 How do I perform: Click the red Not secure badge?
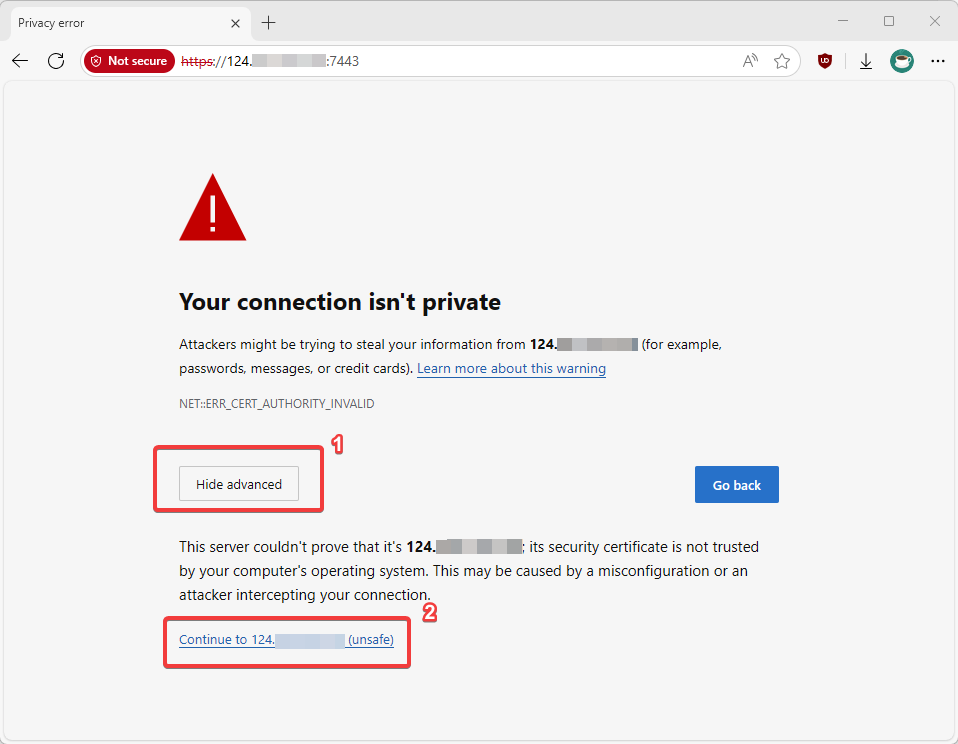pyautogui.click(x=130, y=60)
